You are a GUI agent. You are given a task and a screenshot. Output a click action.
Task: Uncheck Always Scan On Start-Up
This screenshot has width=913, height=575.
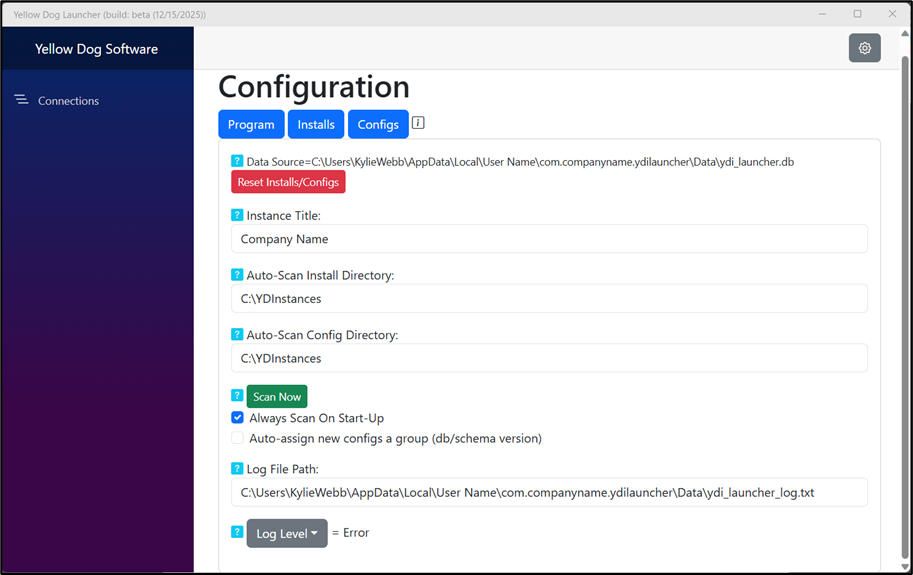tap(238, 418)
